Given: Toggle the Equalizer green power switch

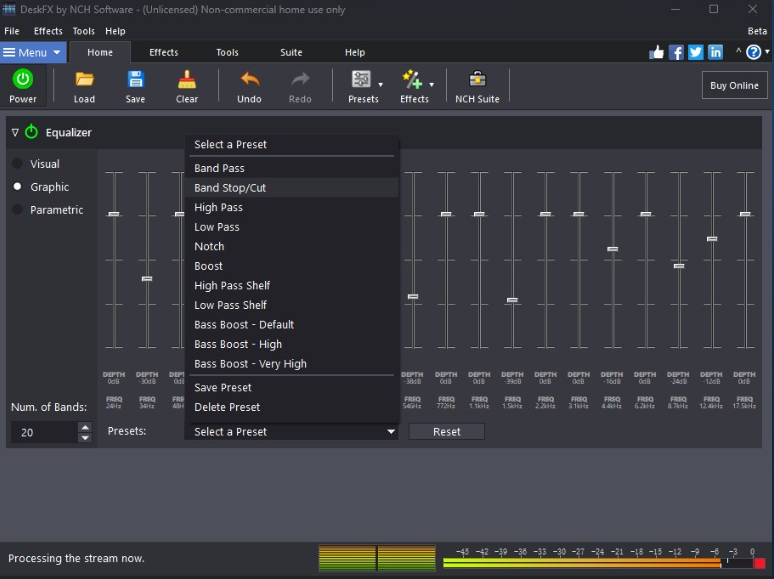Looking at the screenshot, I should pyautogui.click(x=31, y=132).
